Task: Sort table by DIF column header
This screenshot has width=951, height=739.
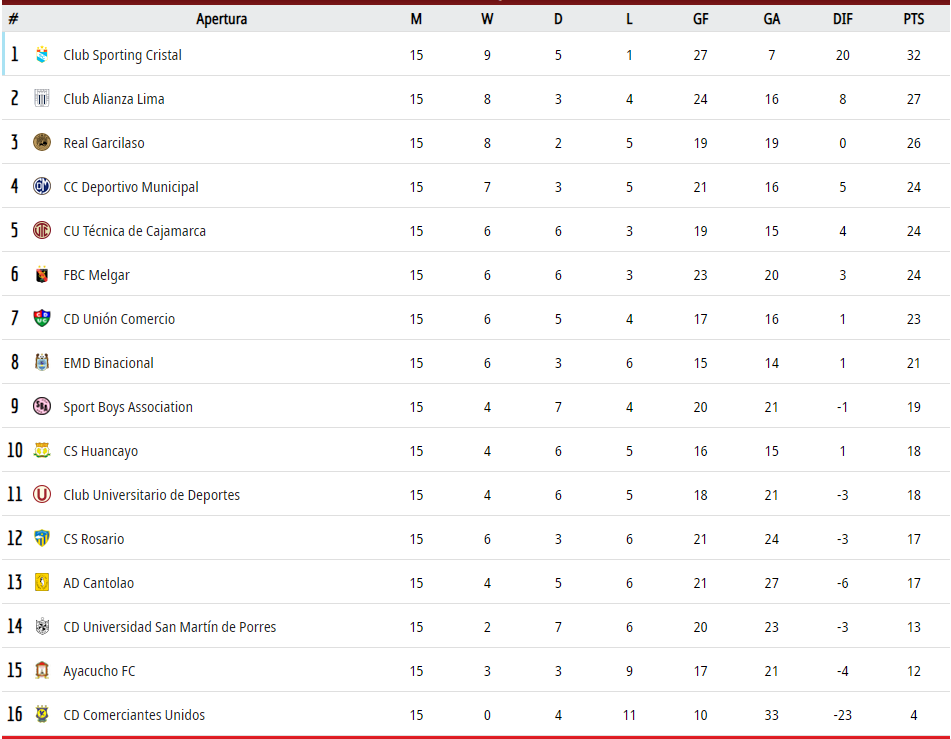Action: click(x=842, y=19)
